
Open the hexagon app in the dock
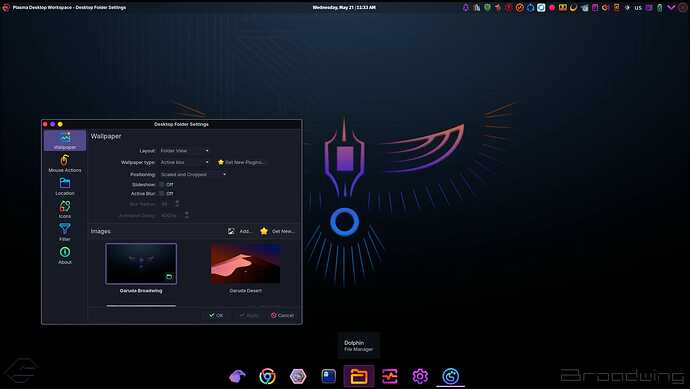tap(298, 376)
